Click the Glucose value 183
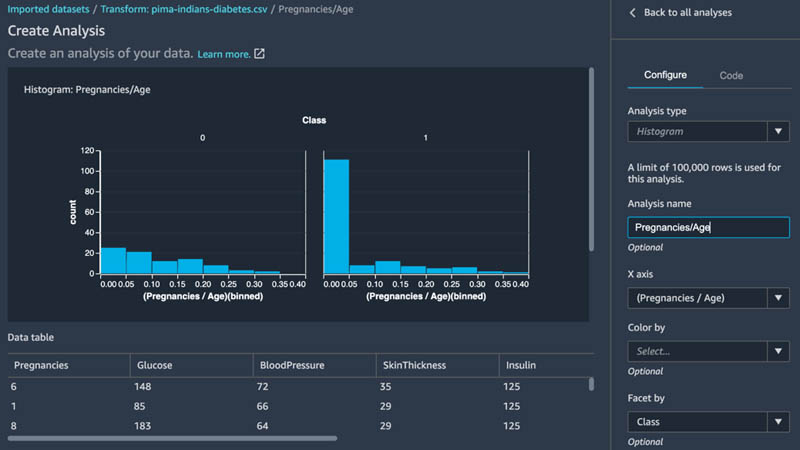The height and width of the screenshot is (450, 800). [x=142, y=426]
